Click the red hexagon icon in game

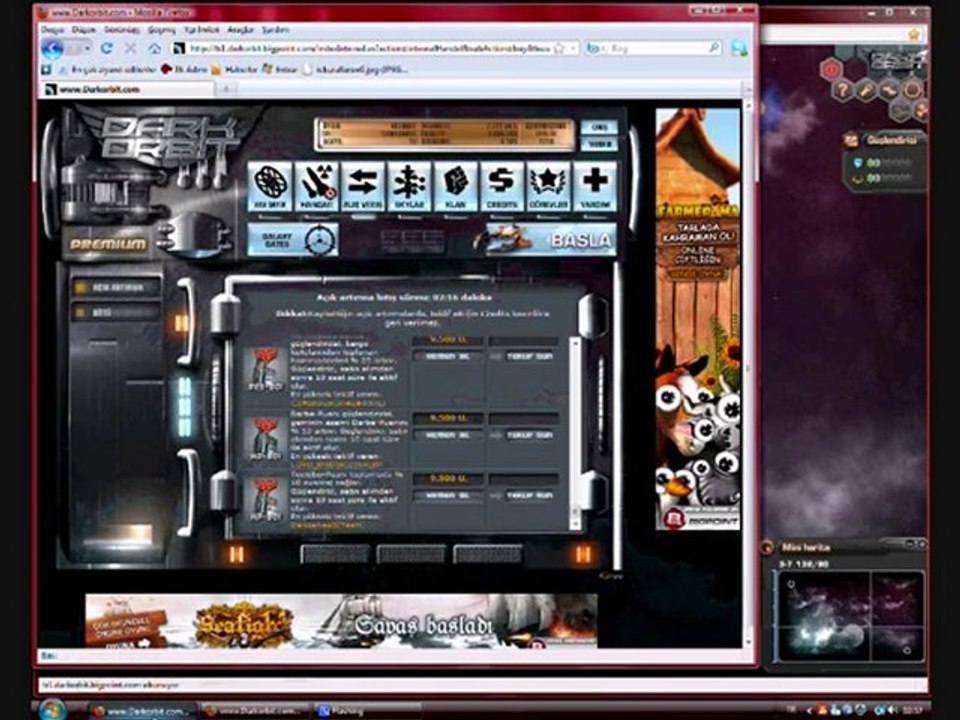[831, 69]
